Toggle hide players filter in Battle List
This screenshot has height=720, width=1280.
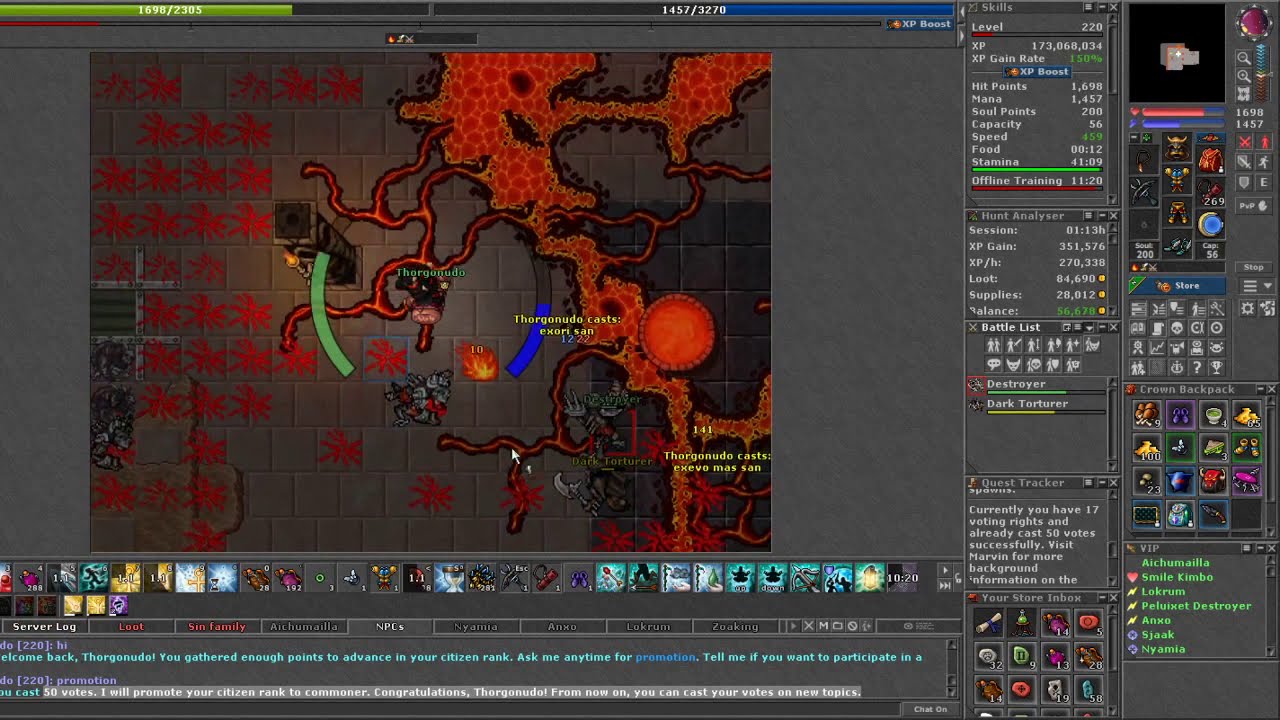coord(994,346)
